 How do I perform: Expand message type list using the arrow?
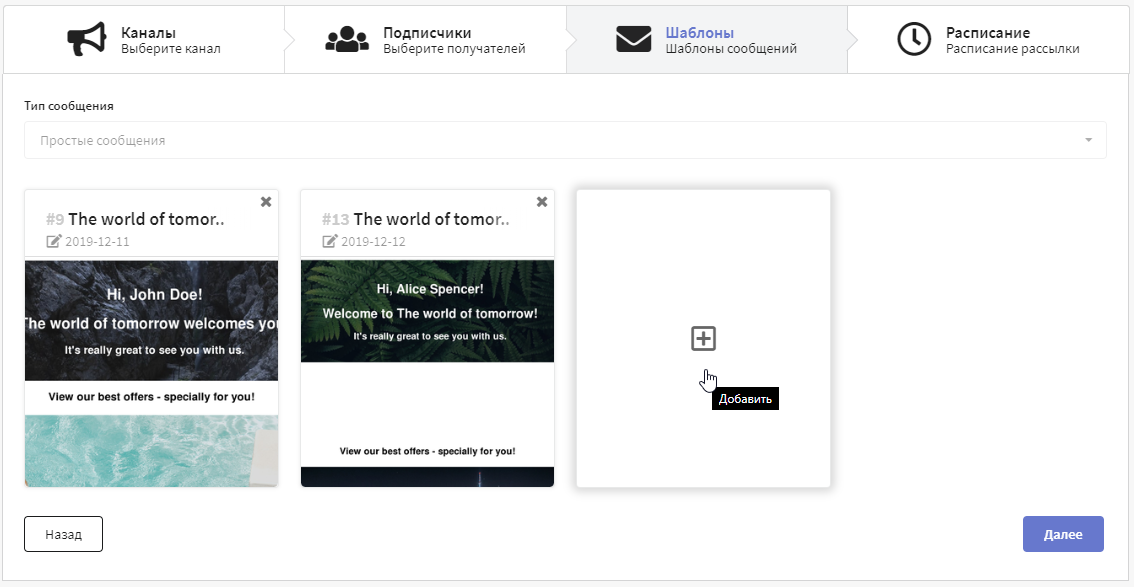click(x=1088, y=141)
